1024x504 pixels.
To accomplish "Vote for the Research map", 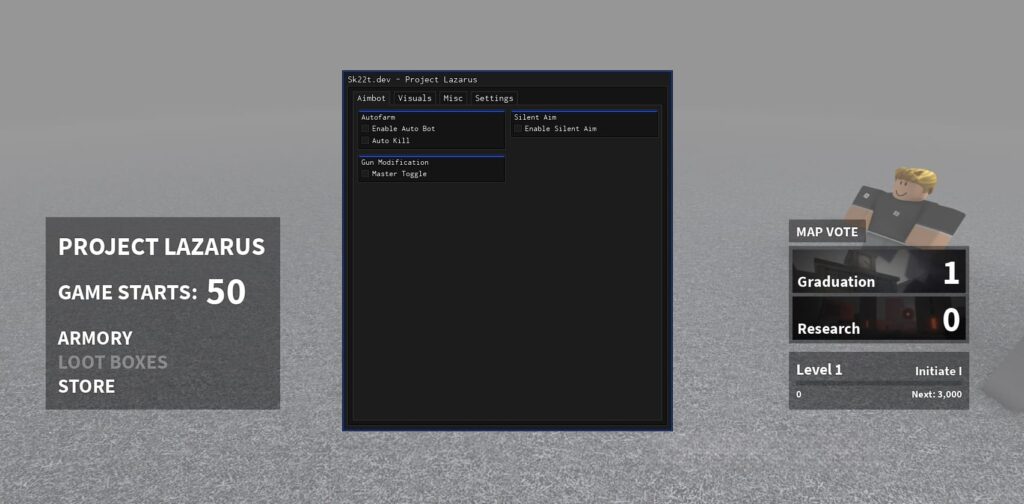I will coord(879,319).
